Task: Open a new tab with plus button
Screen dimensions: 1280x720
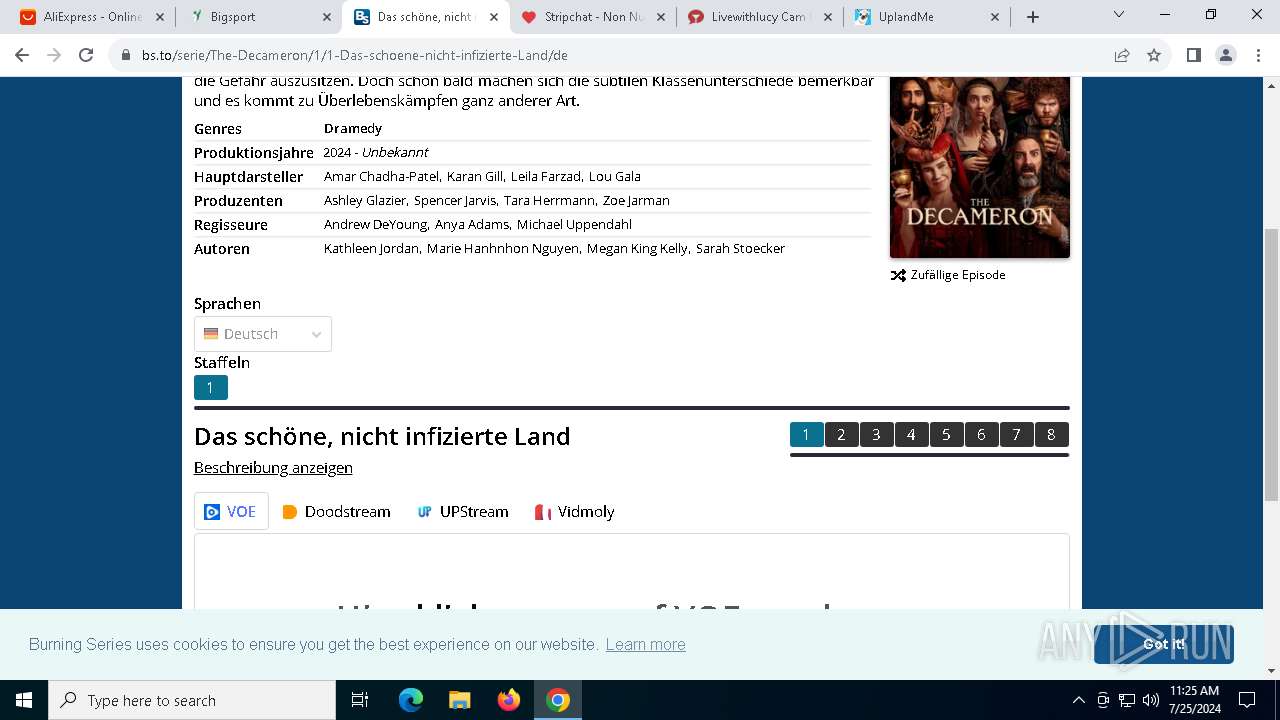Action: [x=1033, y=17]
